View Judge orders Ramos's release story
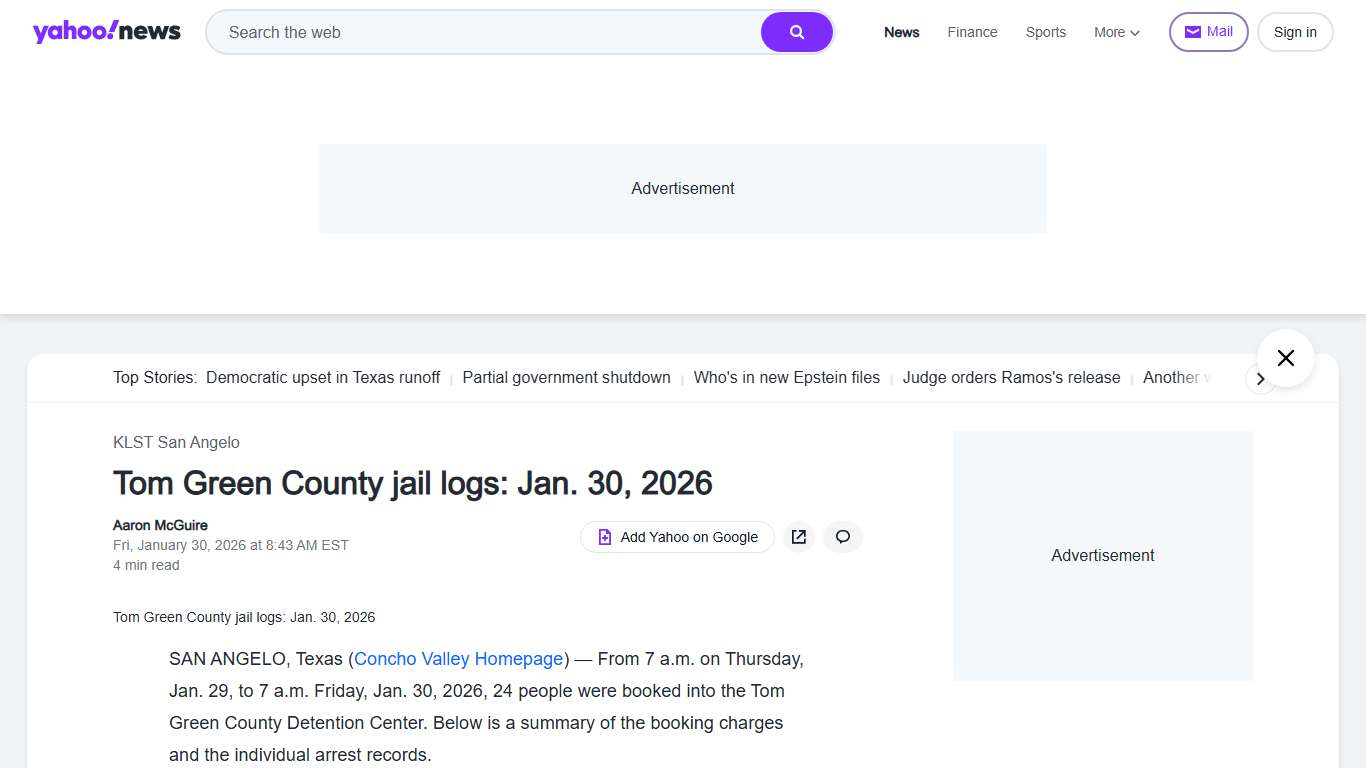The width and height of the screenshot is (1366, 768). pyautogui.click(x=1011, y=377)
